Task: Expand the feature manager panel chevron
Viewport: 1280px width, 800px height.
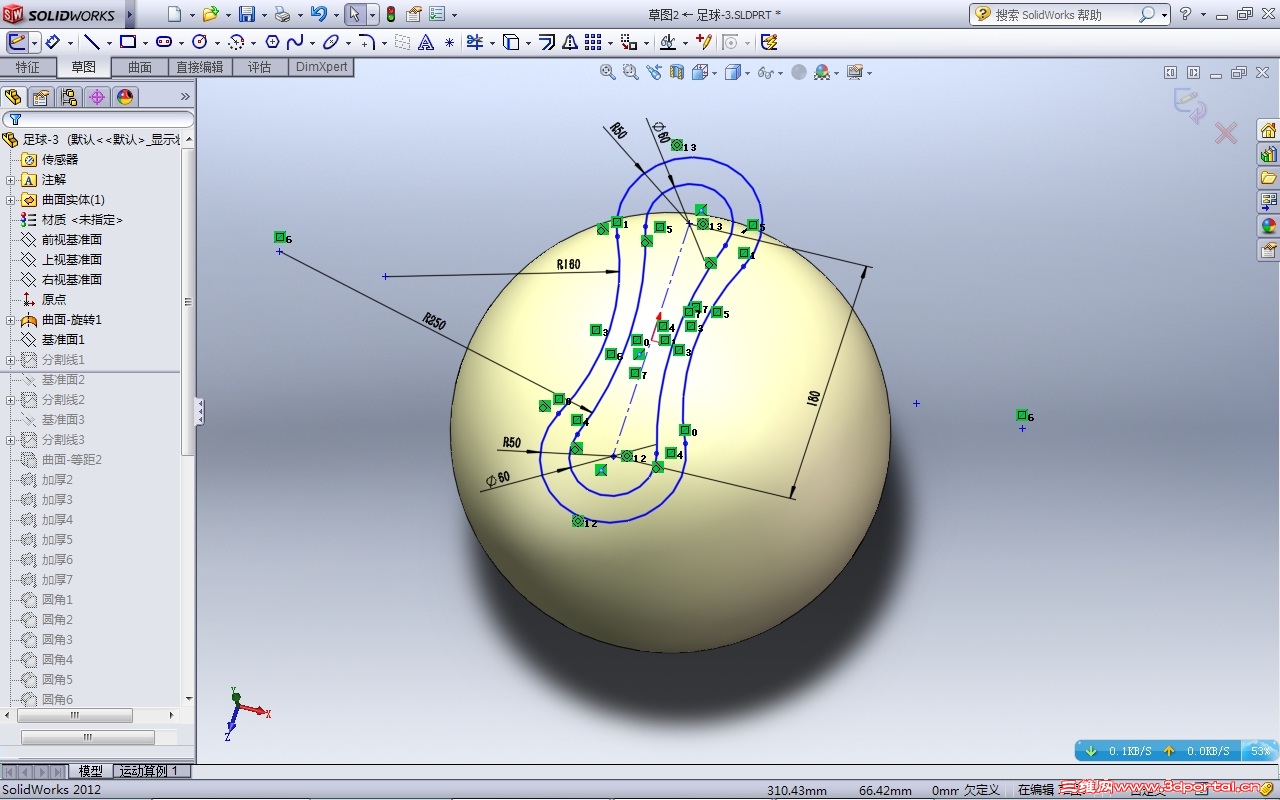Action: [x=185, y=97]
